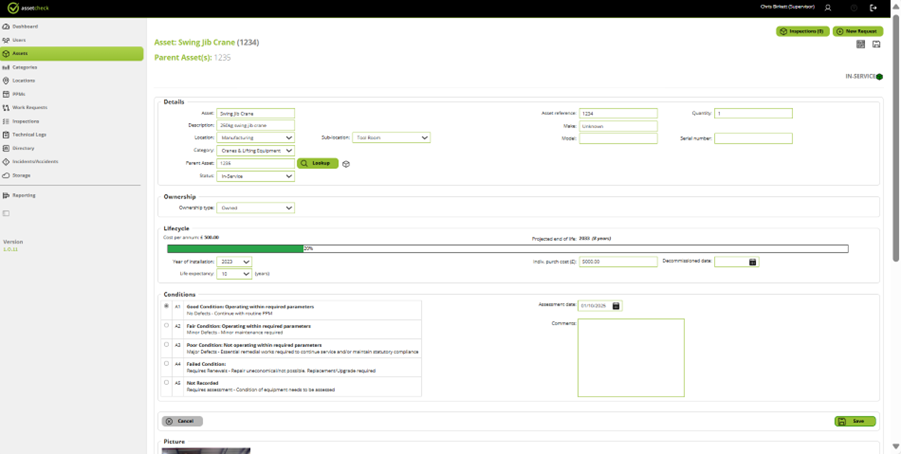Image resolution: width=901 pixels, height=454 pixels.
Task: Open the QR code icon below New Request
Action: [x=861, y=45]
